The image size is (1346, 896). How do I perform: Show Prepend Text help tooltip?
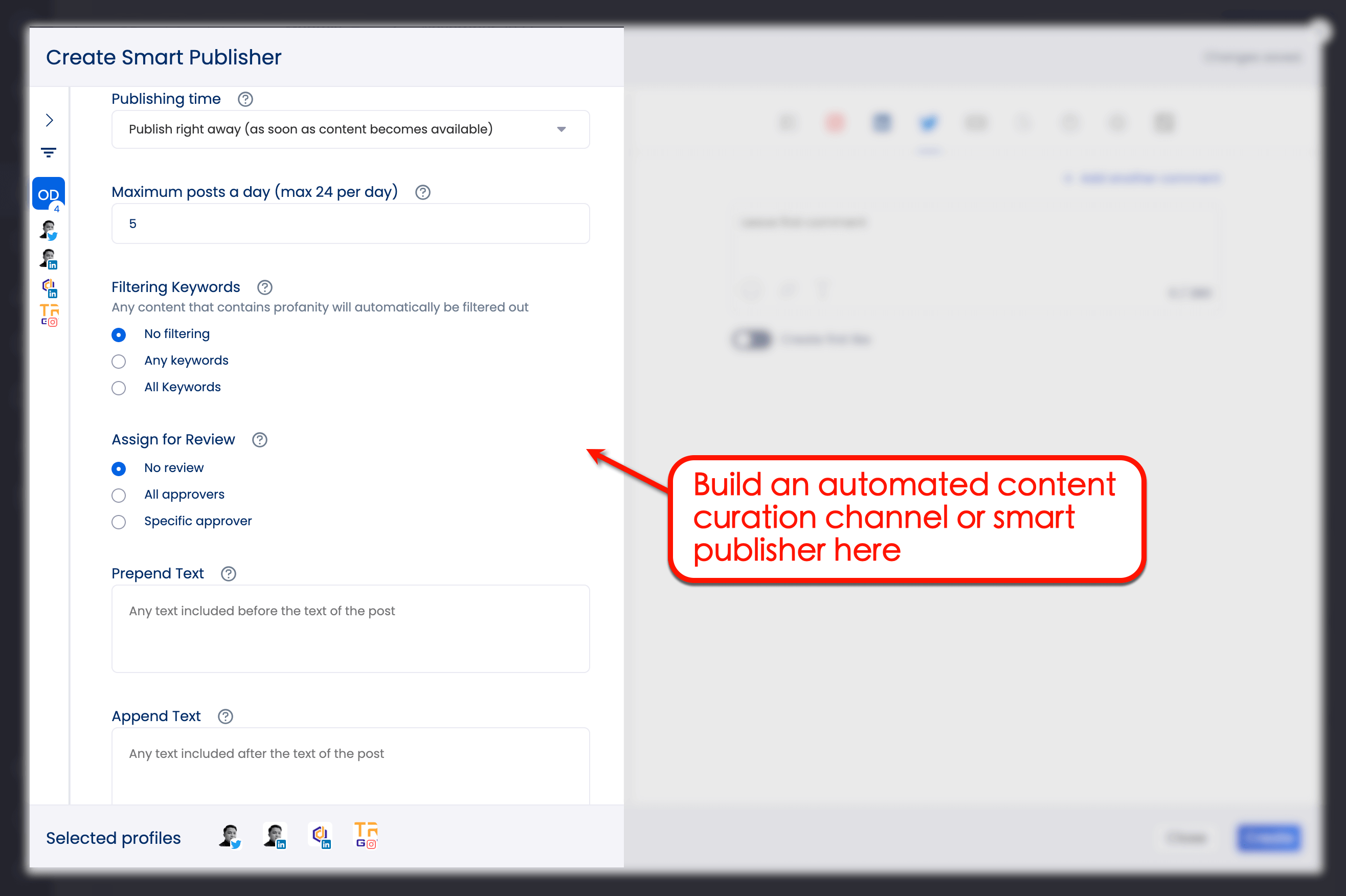(x=229, y=574)
